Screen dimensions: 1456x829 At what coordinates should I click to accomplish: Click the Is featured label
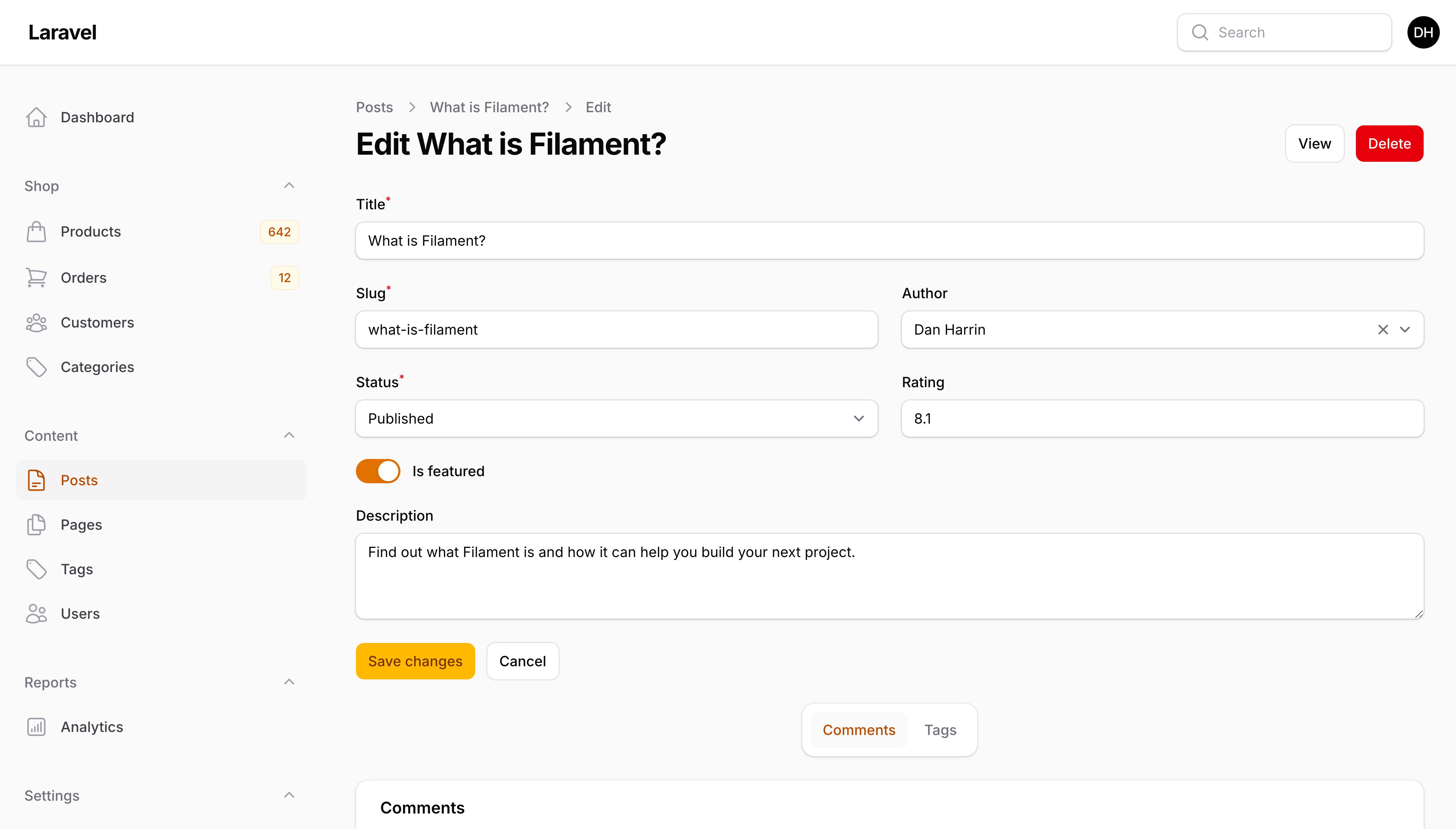(448, 471)
